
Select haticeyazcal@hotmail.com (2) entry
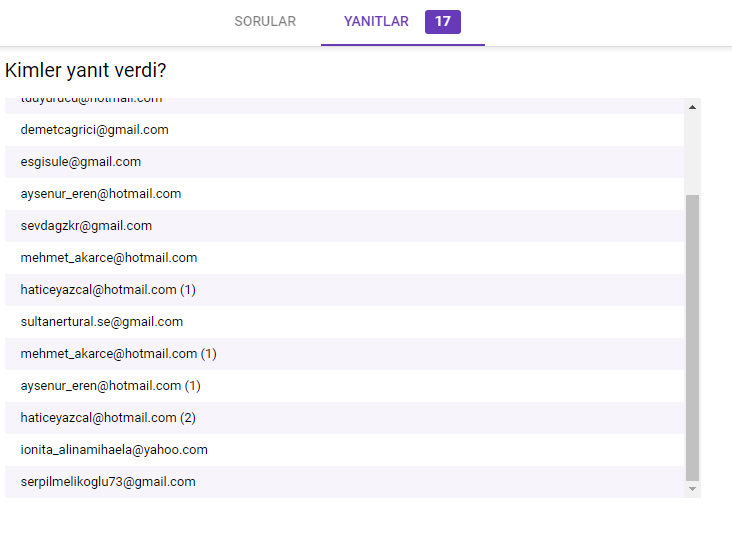point(108,418)
